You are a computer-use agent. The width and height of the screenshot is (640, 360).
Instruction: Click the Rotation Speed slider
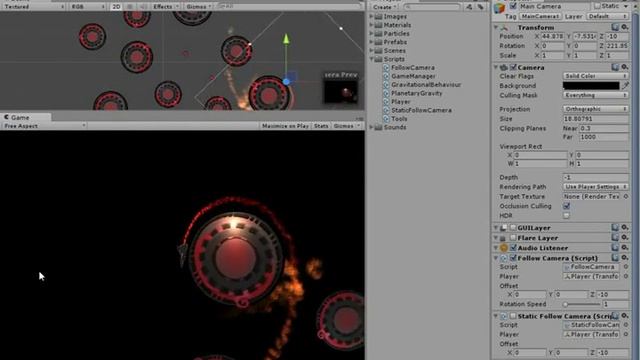click(x=582, y=304)
